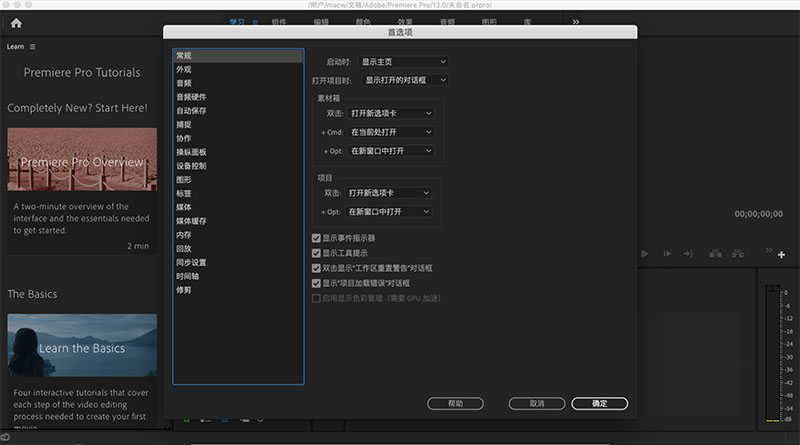Toggle the 显示事件指示器 checkbox

point(316,238)
